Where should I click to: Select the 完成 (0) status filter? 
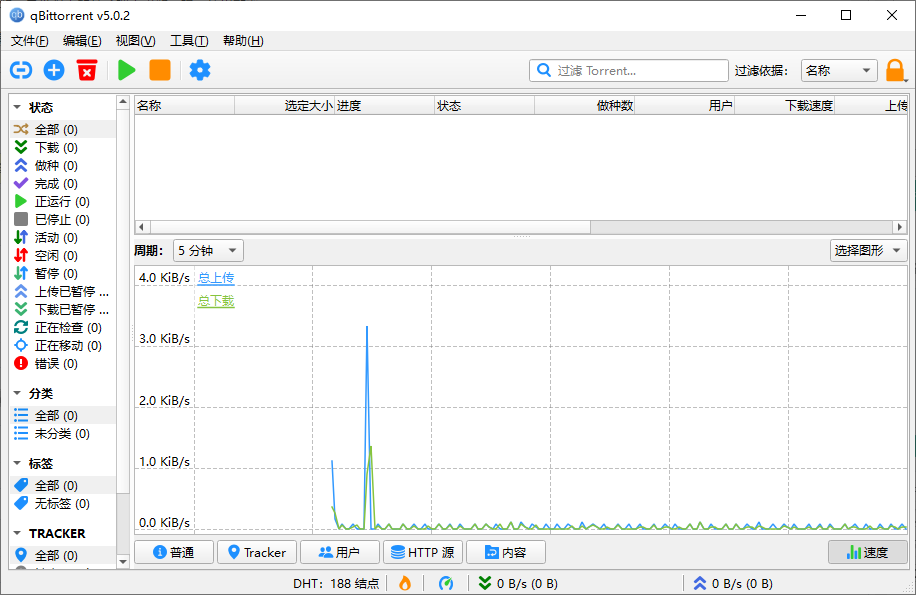(x=63, y=183)
